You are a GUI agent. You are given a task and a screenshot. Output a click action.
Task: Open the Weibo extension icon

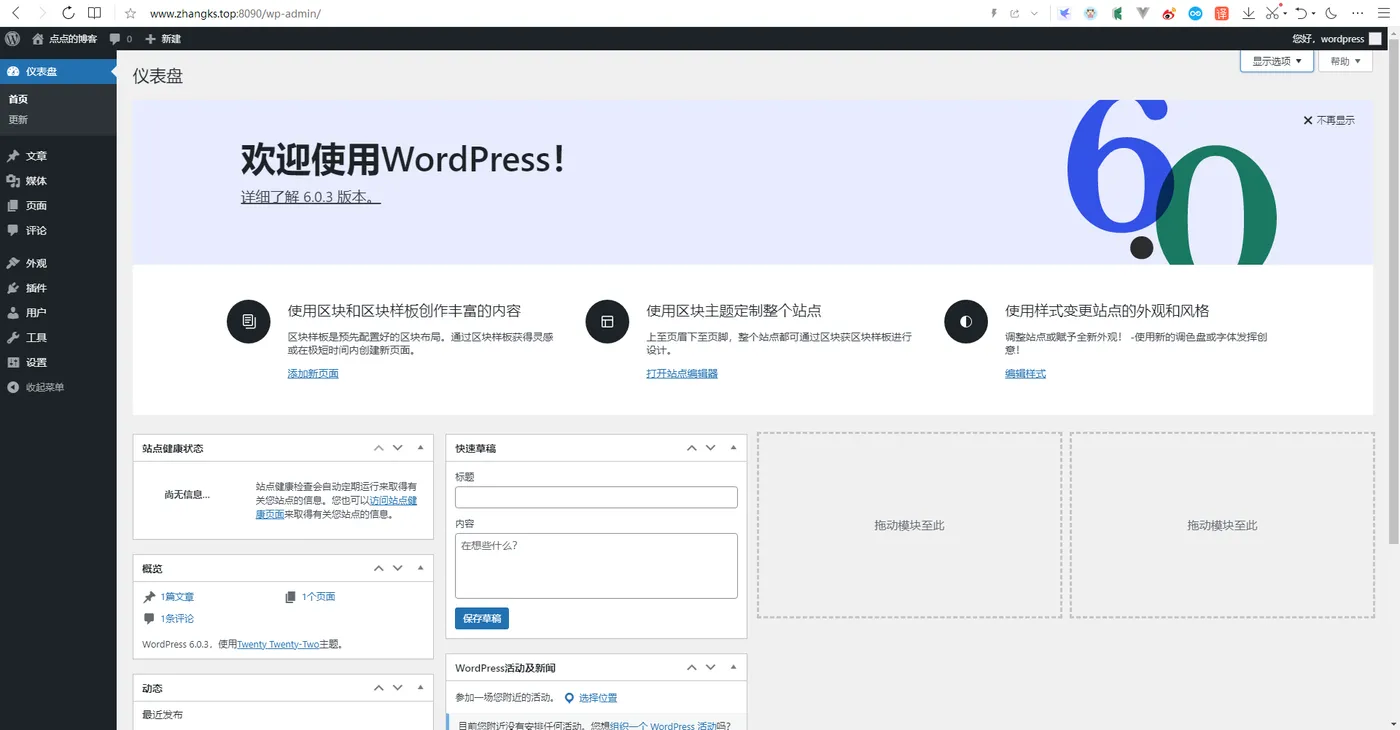1170,14
